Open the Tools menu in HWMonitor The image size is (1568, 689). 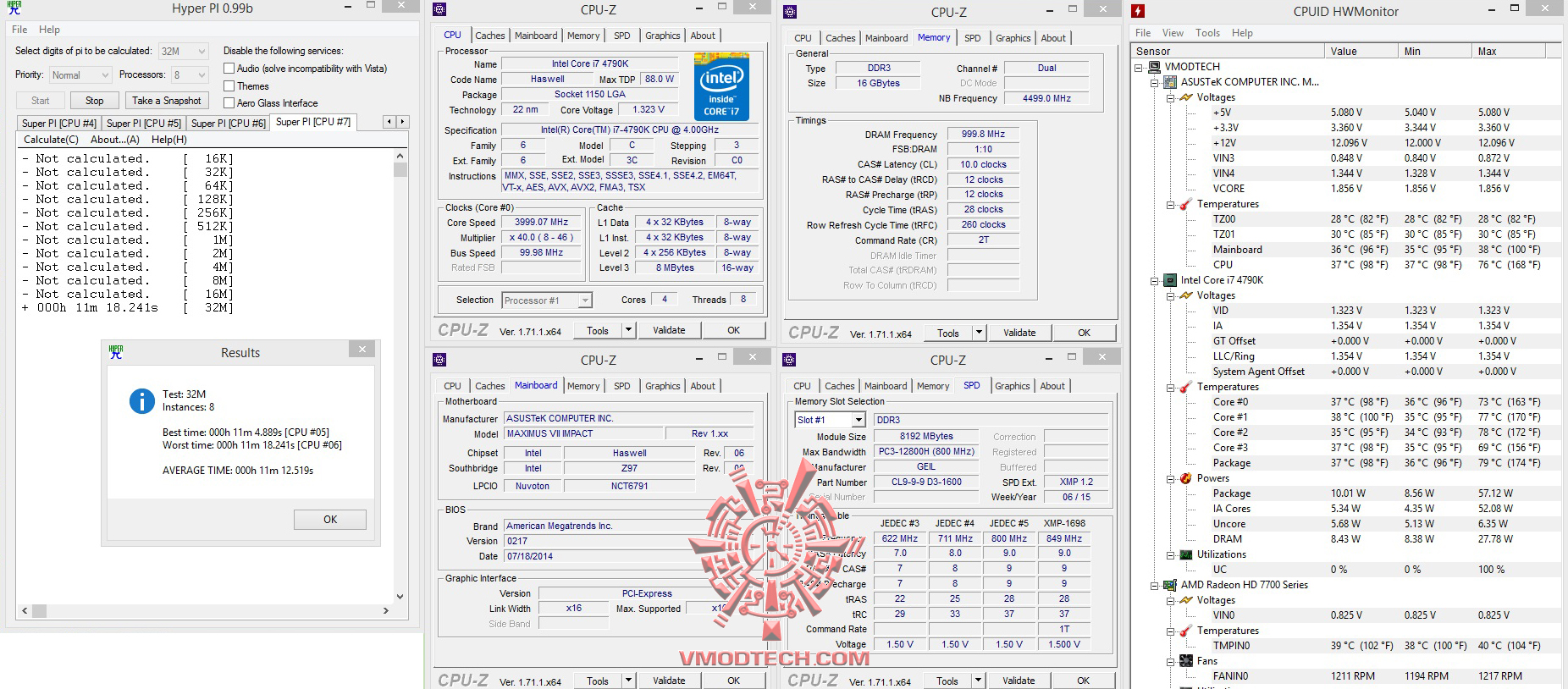[1207, 33]
